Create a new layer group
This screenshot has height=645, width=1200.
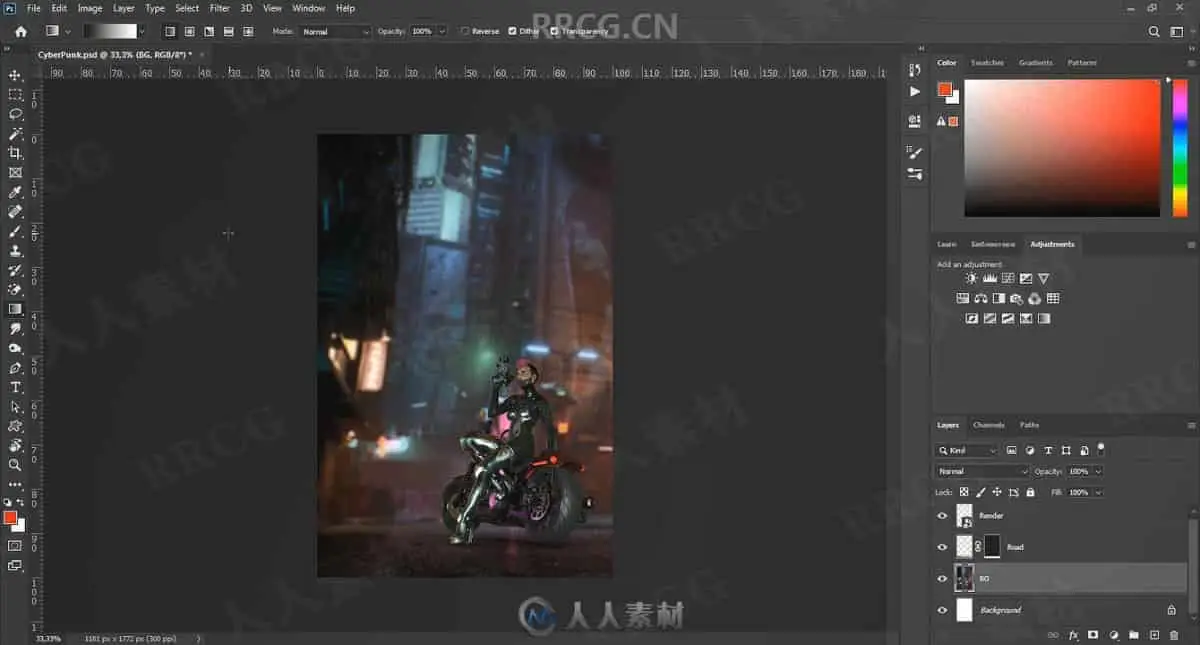click(1133, 635)
